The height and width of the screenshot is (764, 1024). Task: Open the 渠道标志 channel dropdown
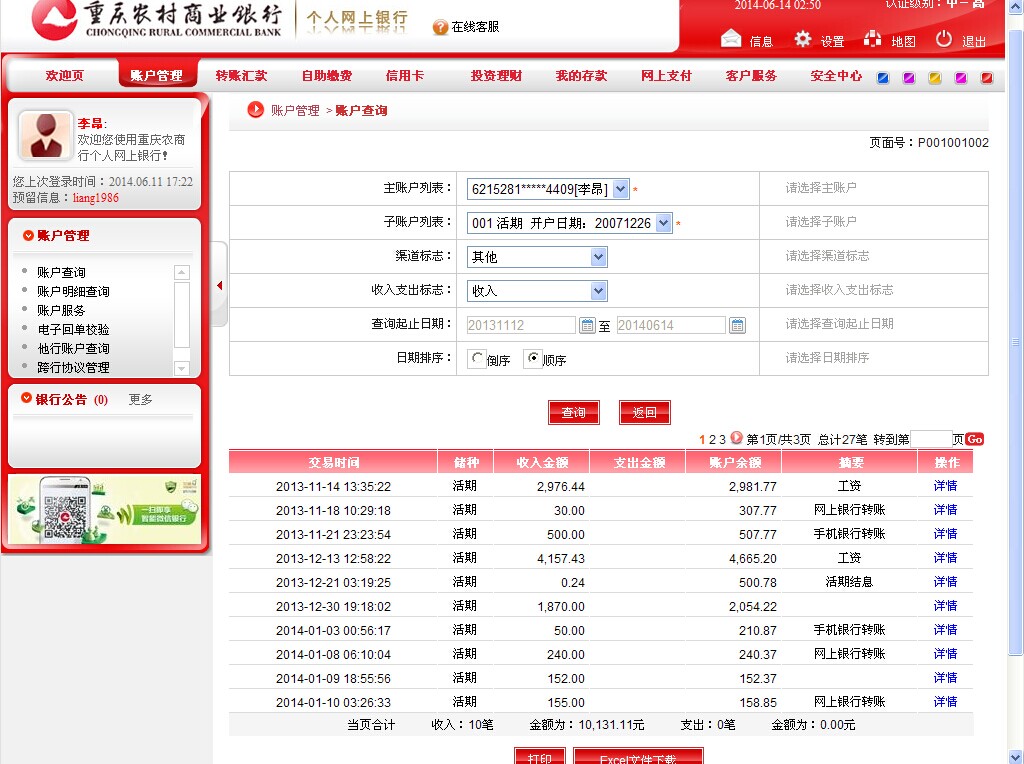(598, 257)
